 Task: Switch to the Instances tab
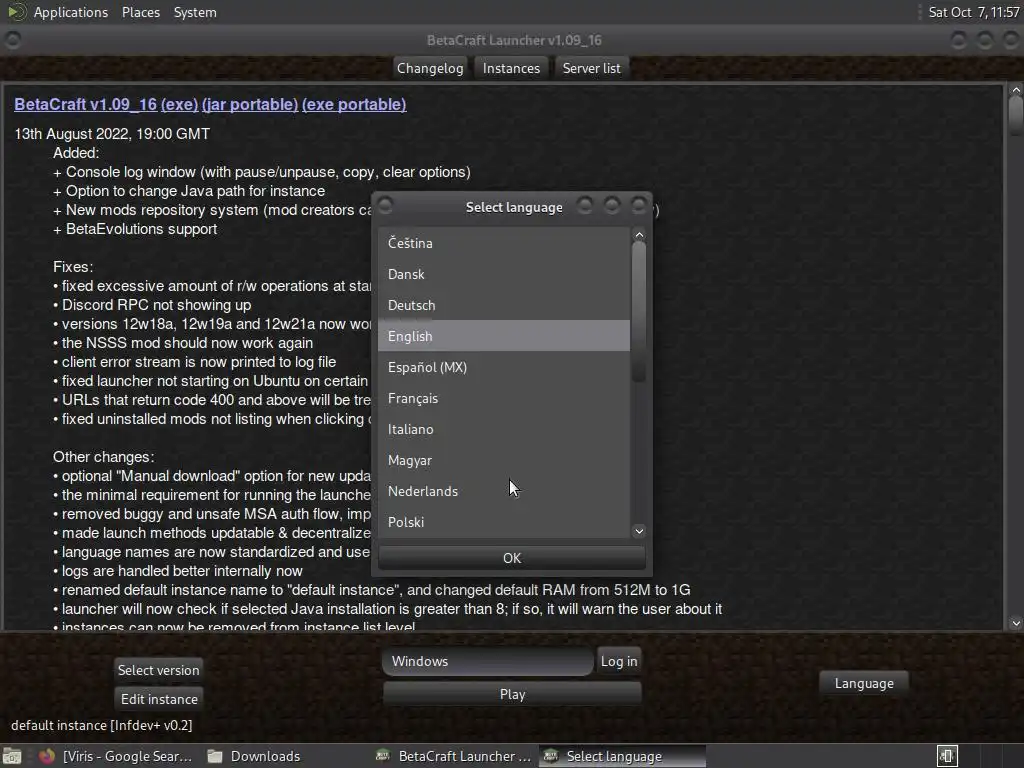[511, 68]
